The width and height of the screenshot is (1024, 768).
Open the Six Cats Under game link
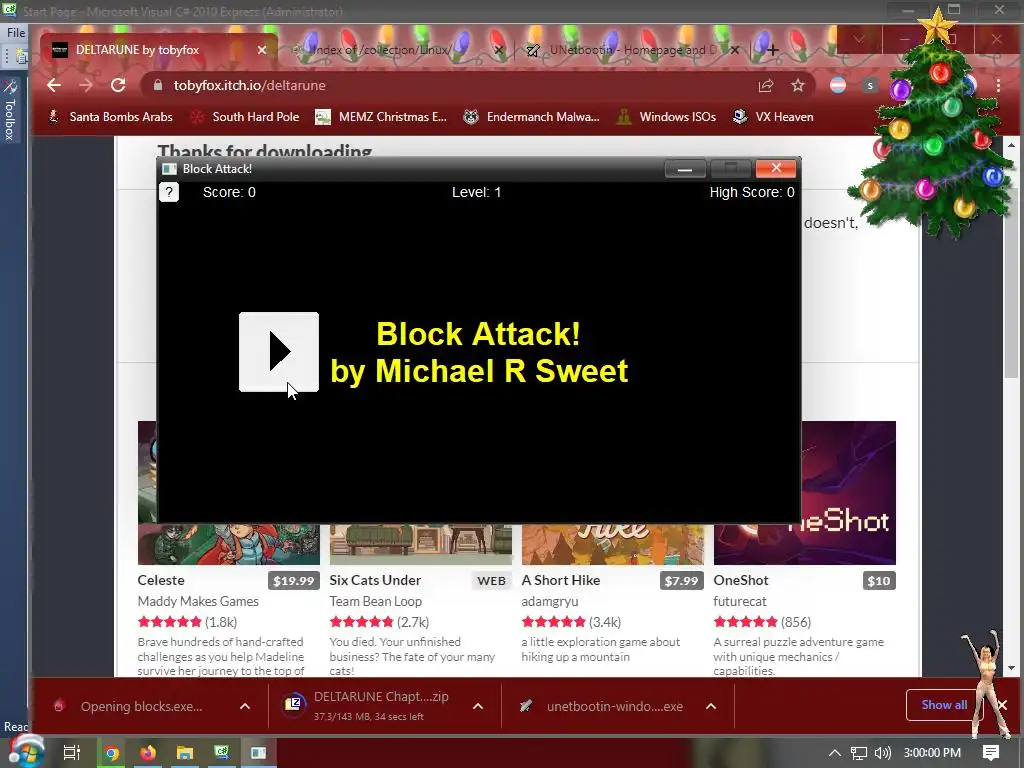coord(376,580)
